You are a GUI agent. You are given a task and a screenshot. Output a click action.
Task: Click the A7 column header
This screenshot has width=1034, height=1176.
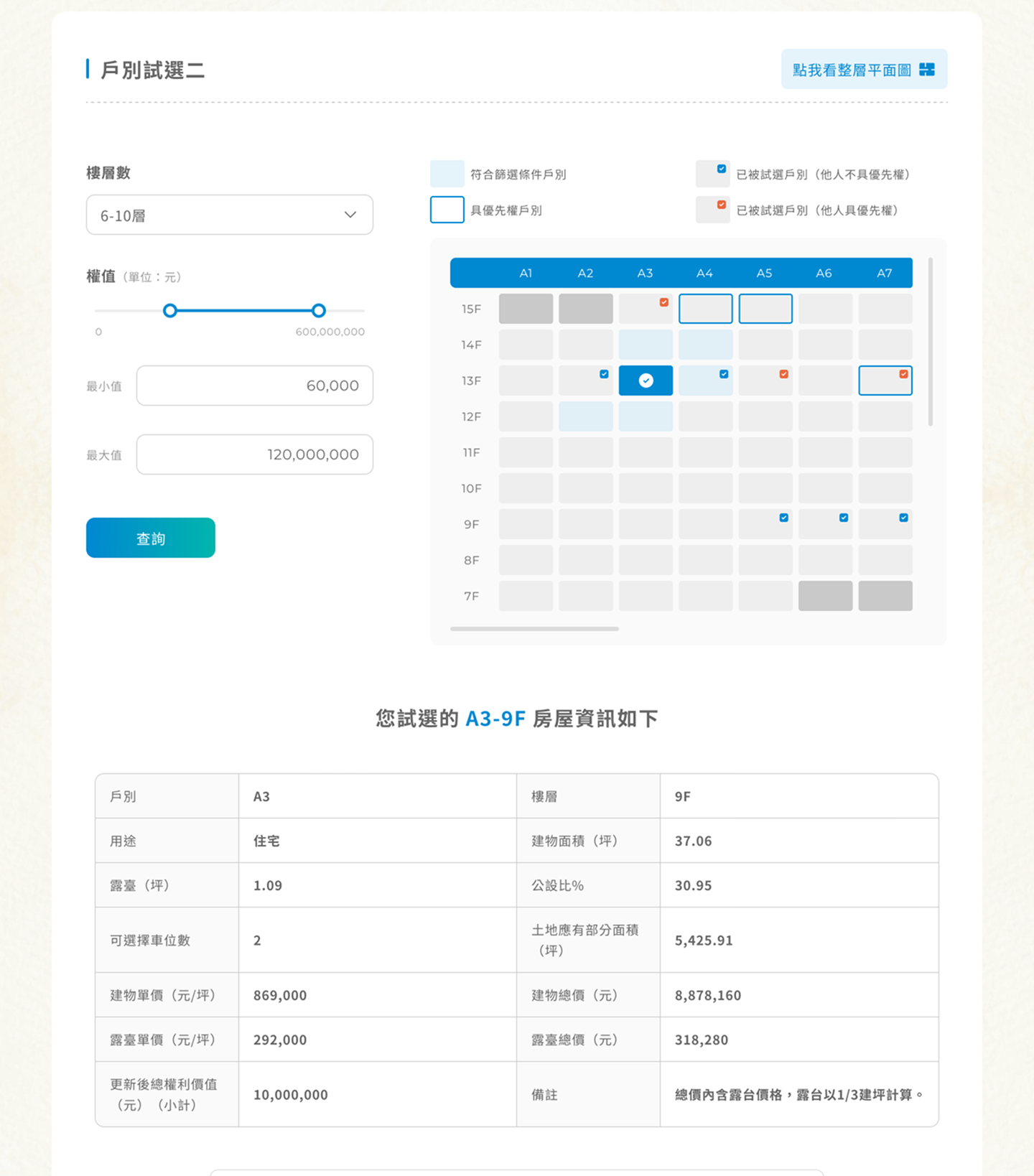pyautogui.click(x=885, y=273)
